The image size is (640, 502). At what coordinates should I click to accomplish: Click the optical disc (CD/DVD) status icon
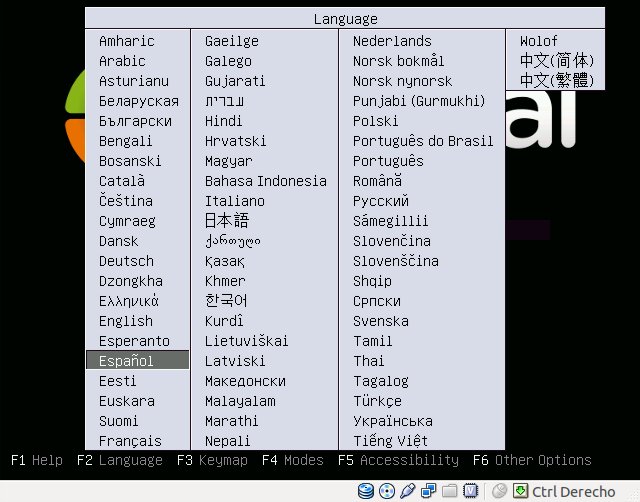coord(387,491)
